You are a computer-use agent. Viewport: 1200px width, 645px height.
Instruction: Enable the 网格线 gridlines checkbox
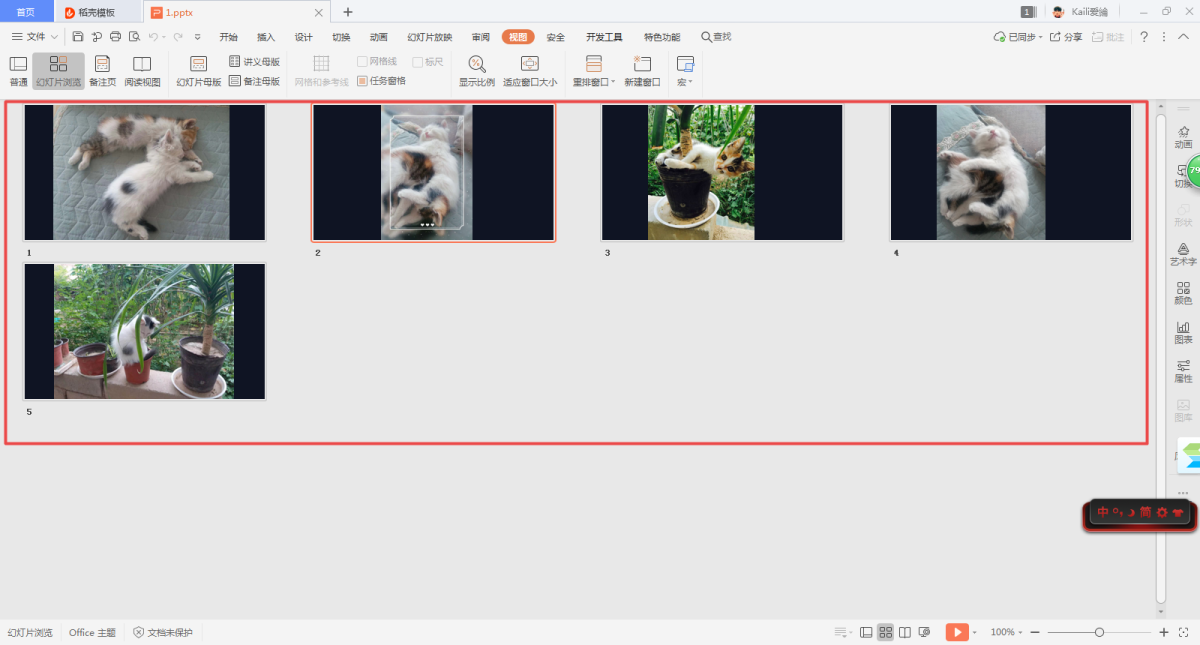(x=363, y=62)
